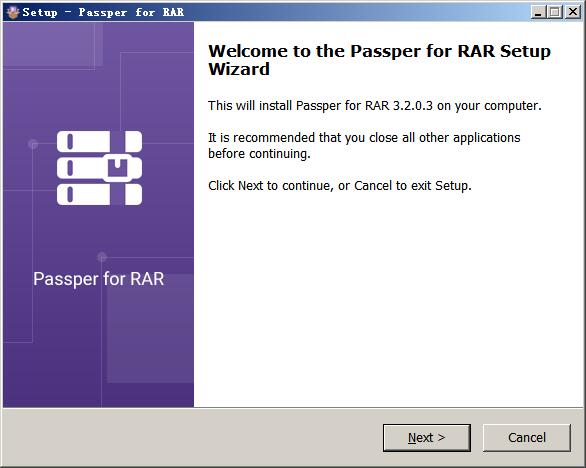This screenshot has height=468, width=586.
Task: Click the small circle node left of archive logo
Action: coord(33,144)
